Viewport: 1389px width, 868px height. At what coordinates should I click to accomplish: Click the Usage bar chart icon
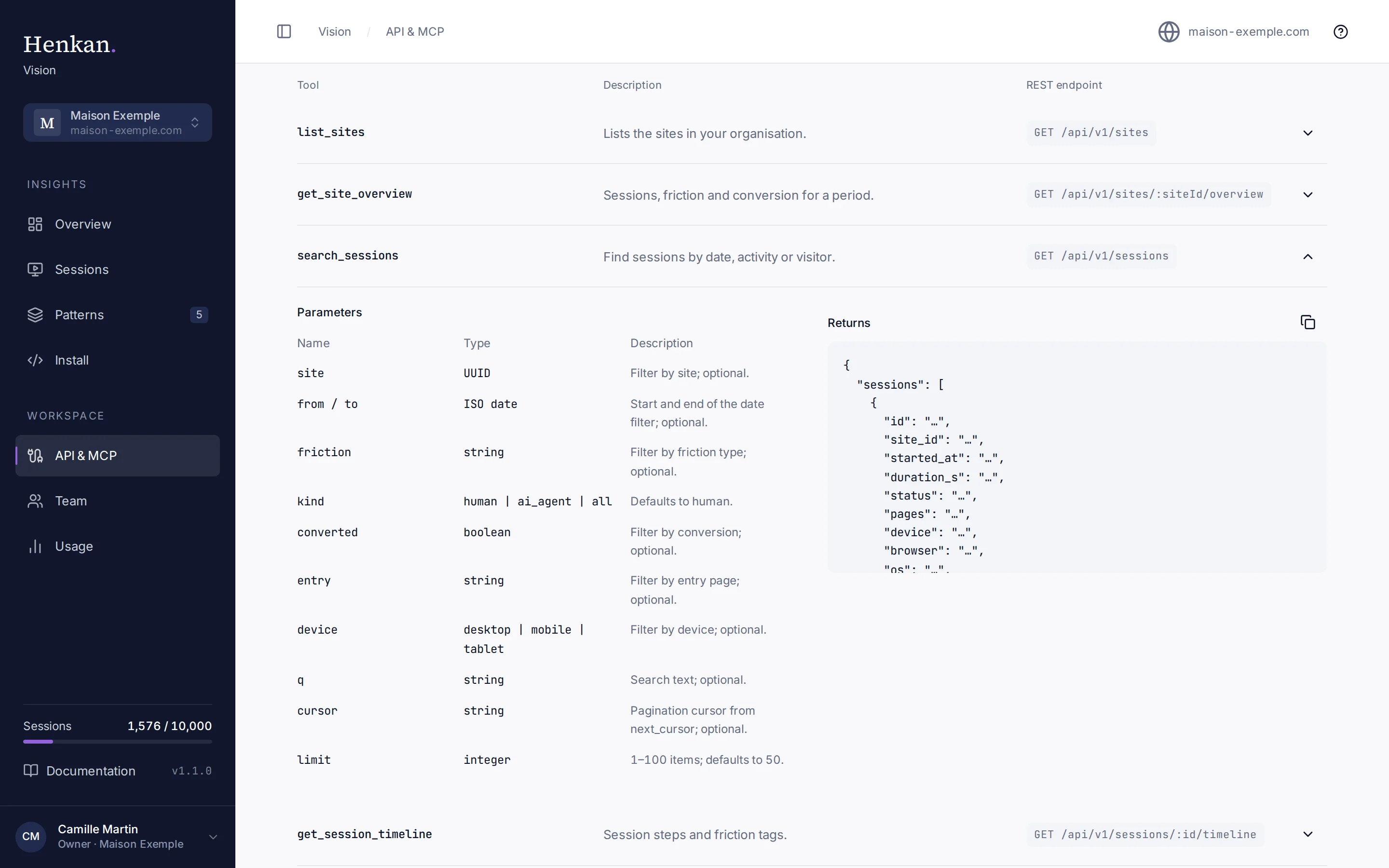coord(35,546)
